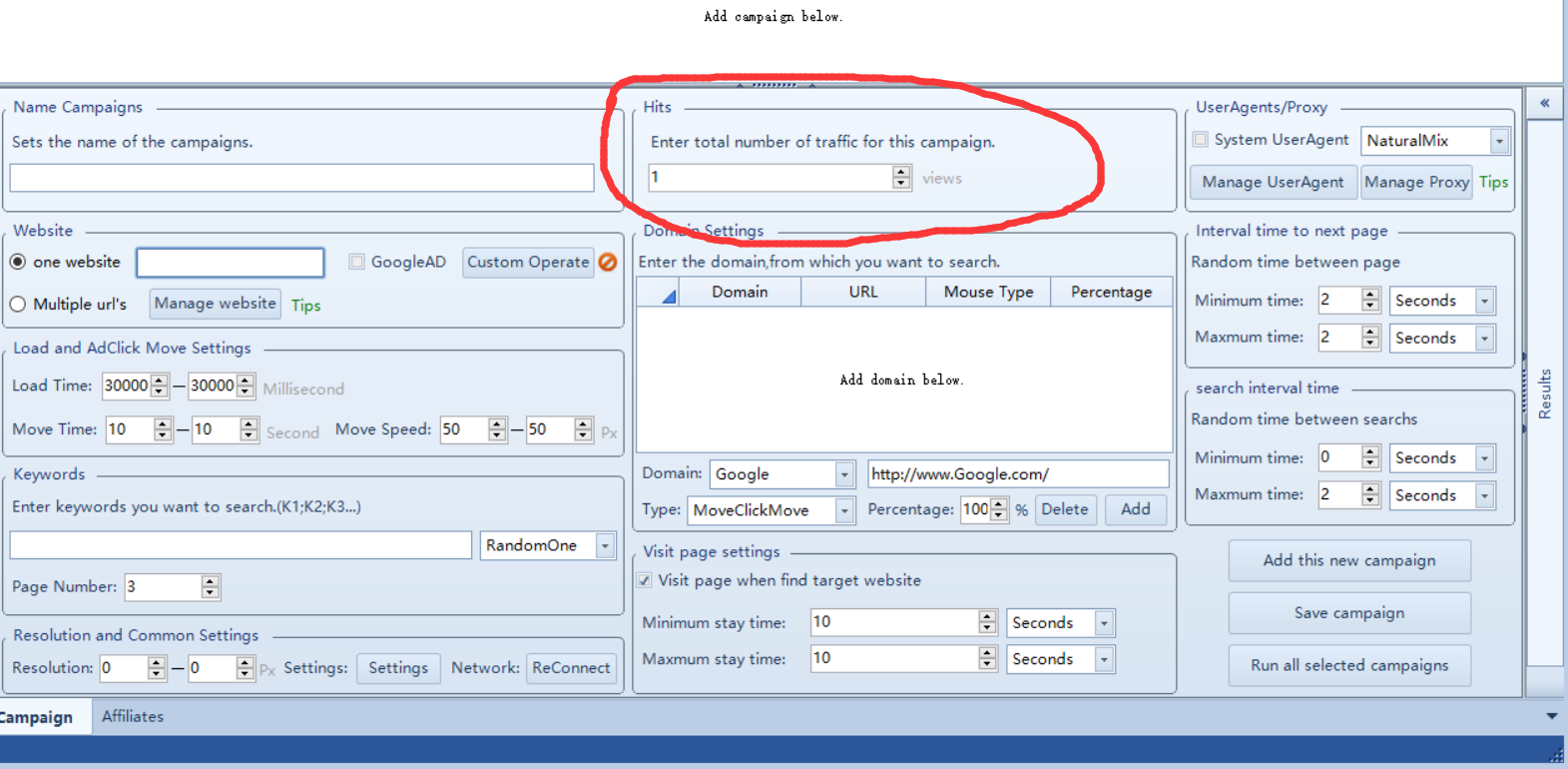Enable the GoogleAD checkbox

coord(356,262)
